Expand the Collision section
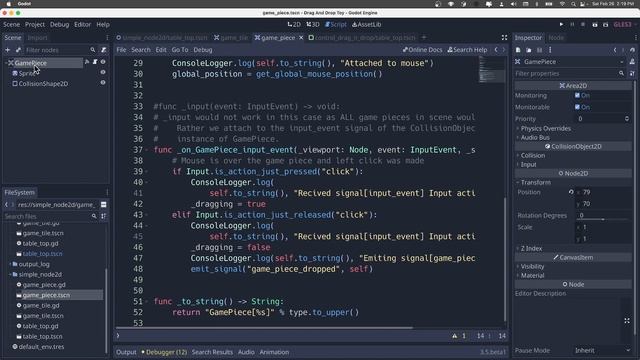The width and height of the screenshot is (640, 360). [532, 156]
